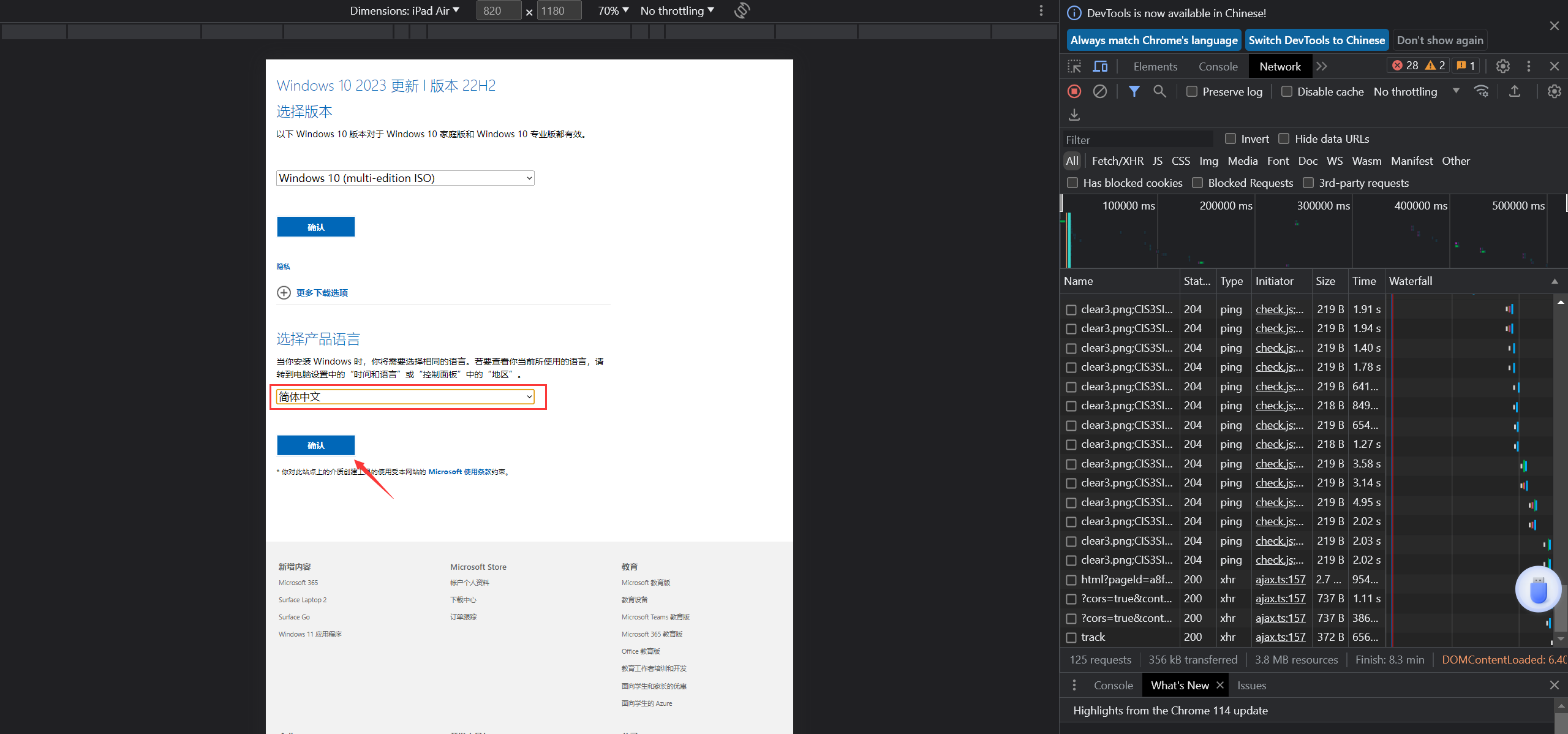
Task: Check the Disable cache option
Action: click(x=1287, y=91)
